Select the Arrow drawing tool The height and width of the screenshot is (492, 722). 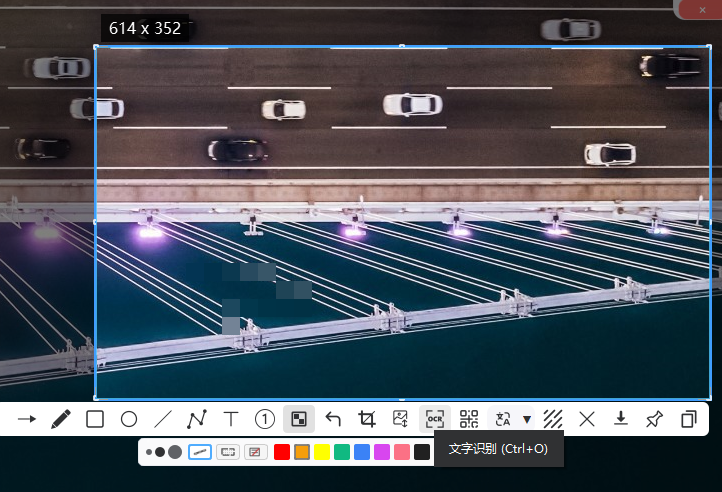(27, 419)
